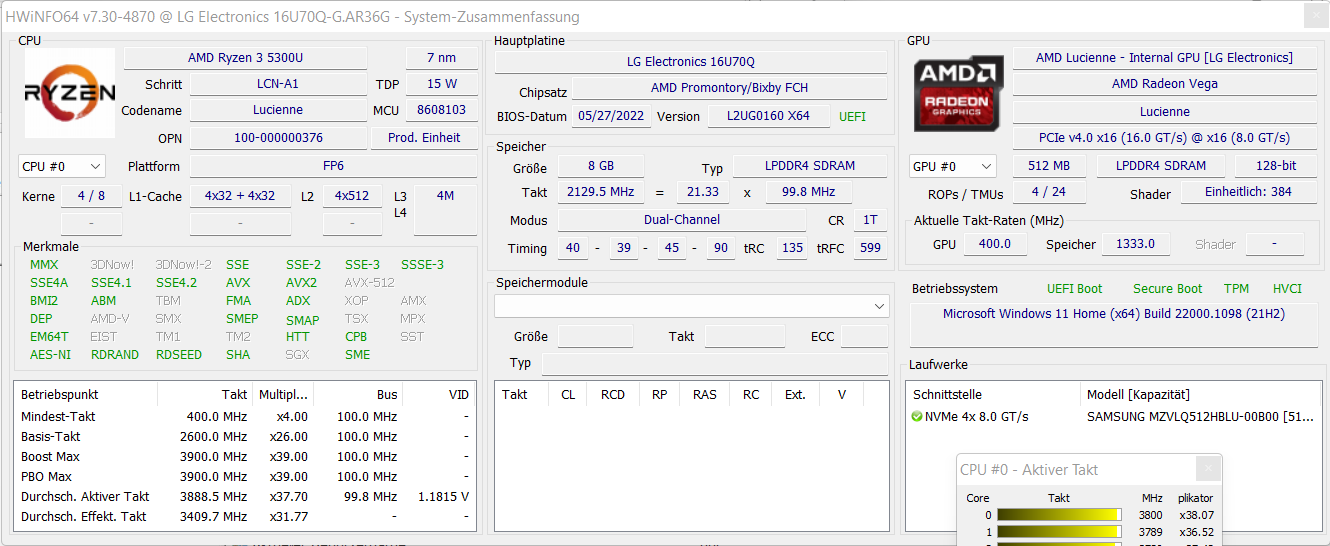This screenshot has height=546, width=1330.
Task: Select the Mindest-Takt row
Action: coord(245,417)
